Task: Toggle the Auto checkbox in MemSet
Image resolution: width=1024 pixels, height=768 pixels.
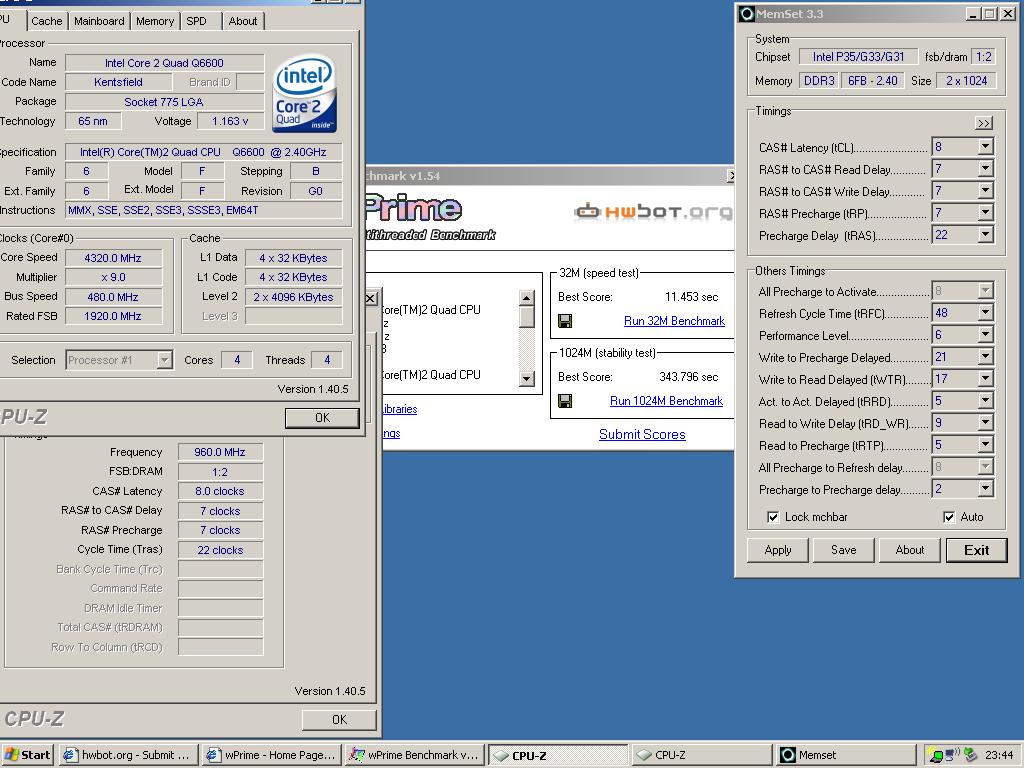Action: tap(949, 517)
